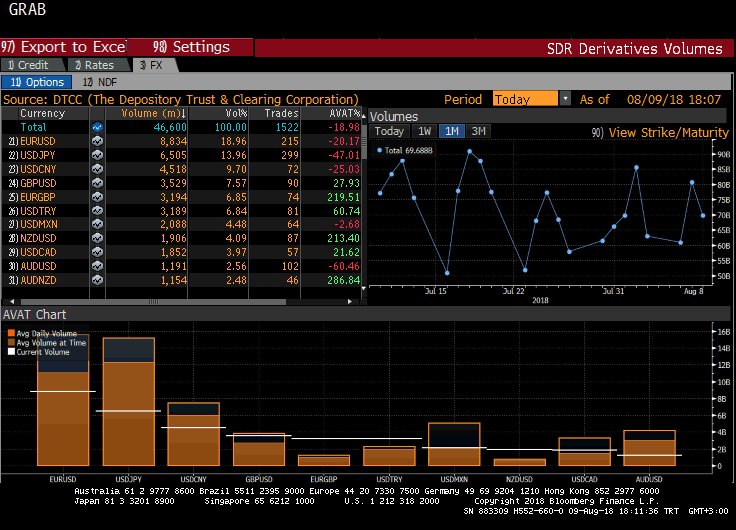The width and height of the screenshot is (736, 530).
Task: Click the chart icon beside USDCAD
Action: (97, 252)
